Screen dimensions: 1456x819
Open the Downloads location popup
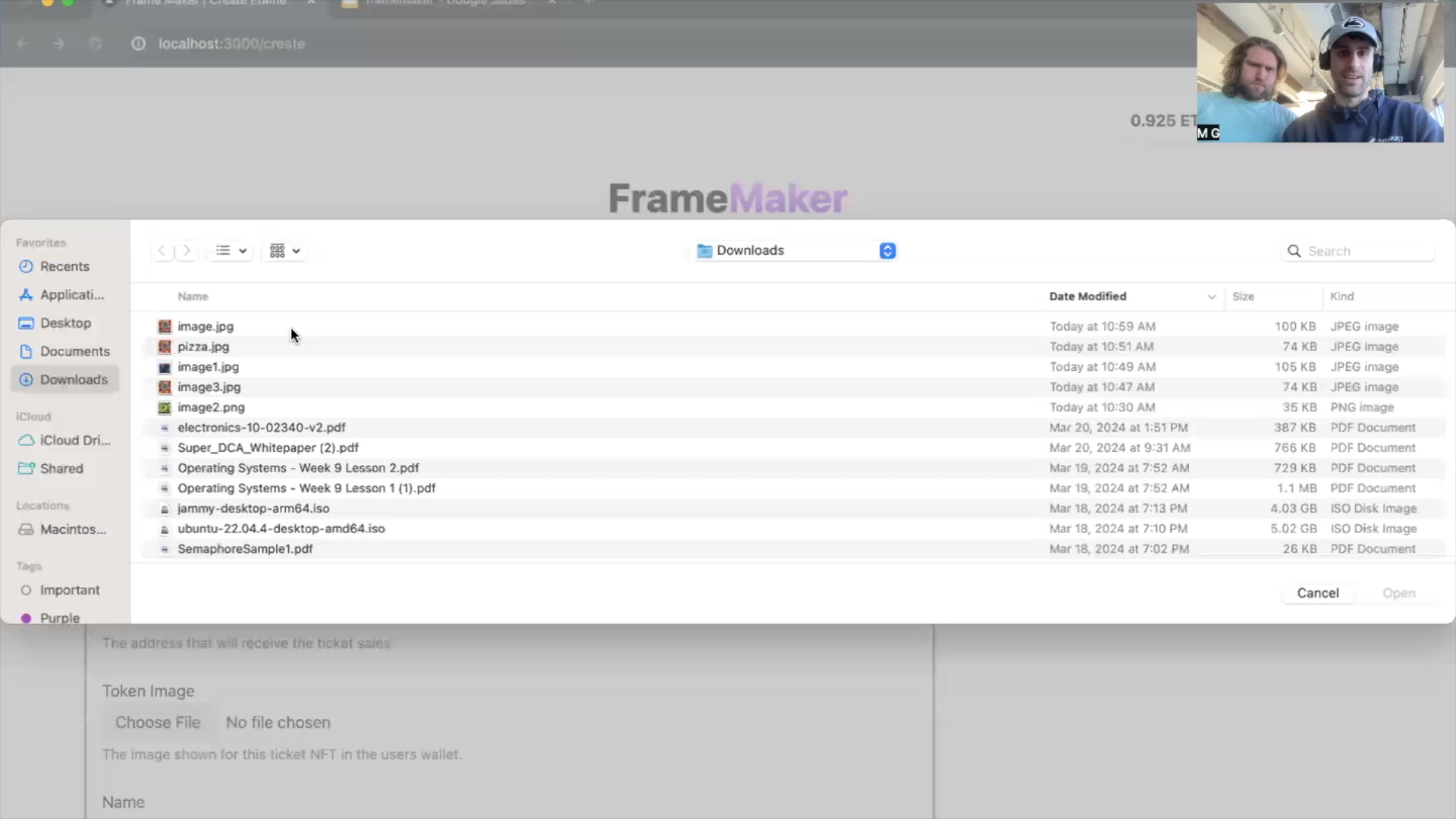pos(796,250)
